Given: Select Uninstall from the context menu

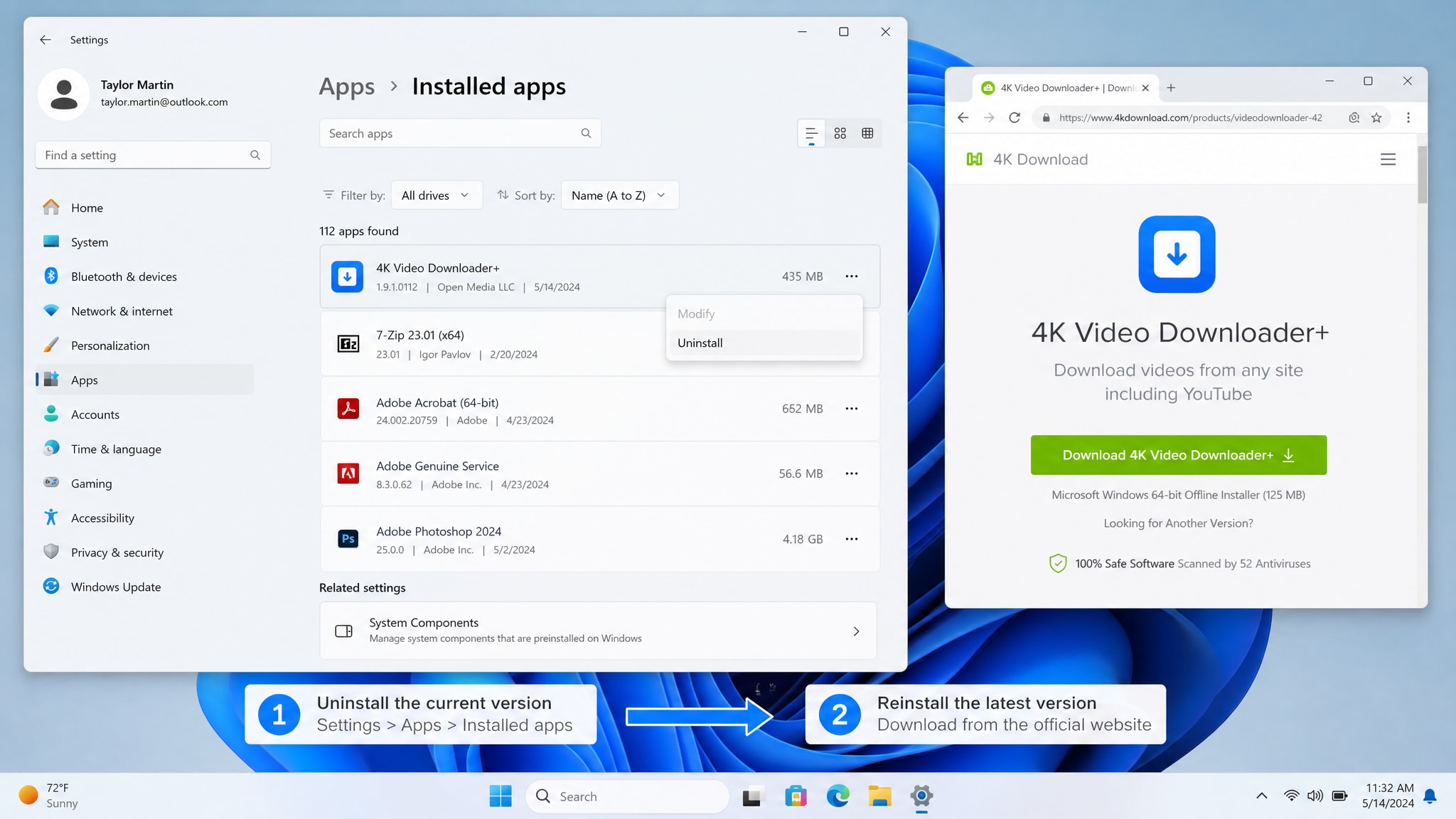Looking at the screenshot, I should [x=764, y=343].
